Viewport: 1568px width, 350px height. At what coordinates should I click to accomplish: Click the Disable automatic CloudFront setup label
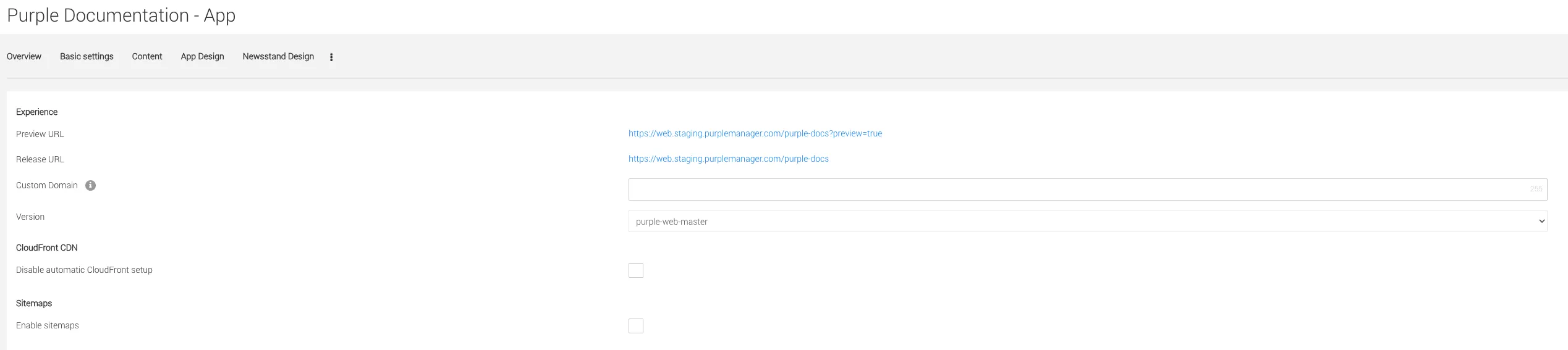84,270
